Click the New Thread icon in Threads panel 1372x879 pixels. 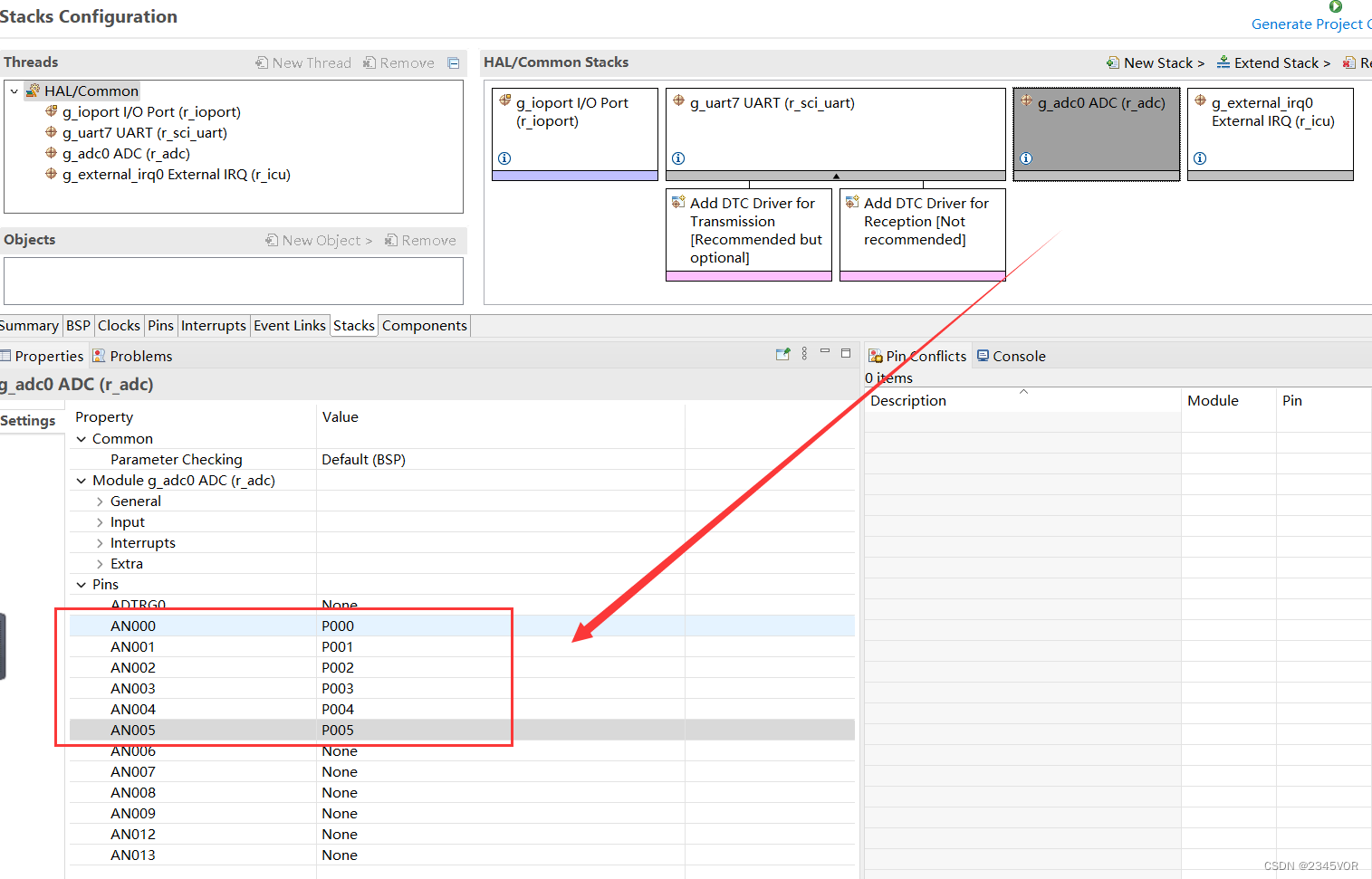pyautogui.click(x=262, y=62)
